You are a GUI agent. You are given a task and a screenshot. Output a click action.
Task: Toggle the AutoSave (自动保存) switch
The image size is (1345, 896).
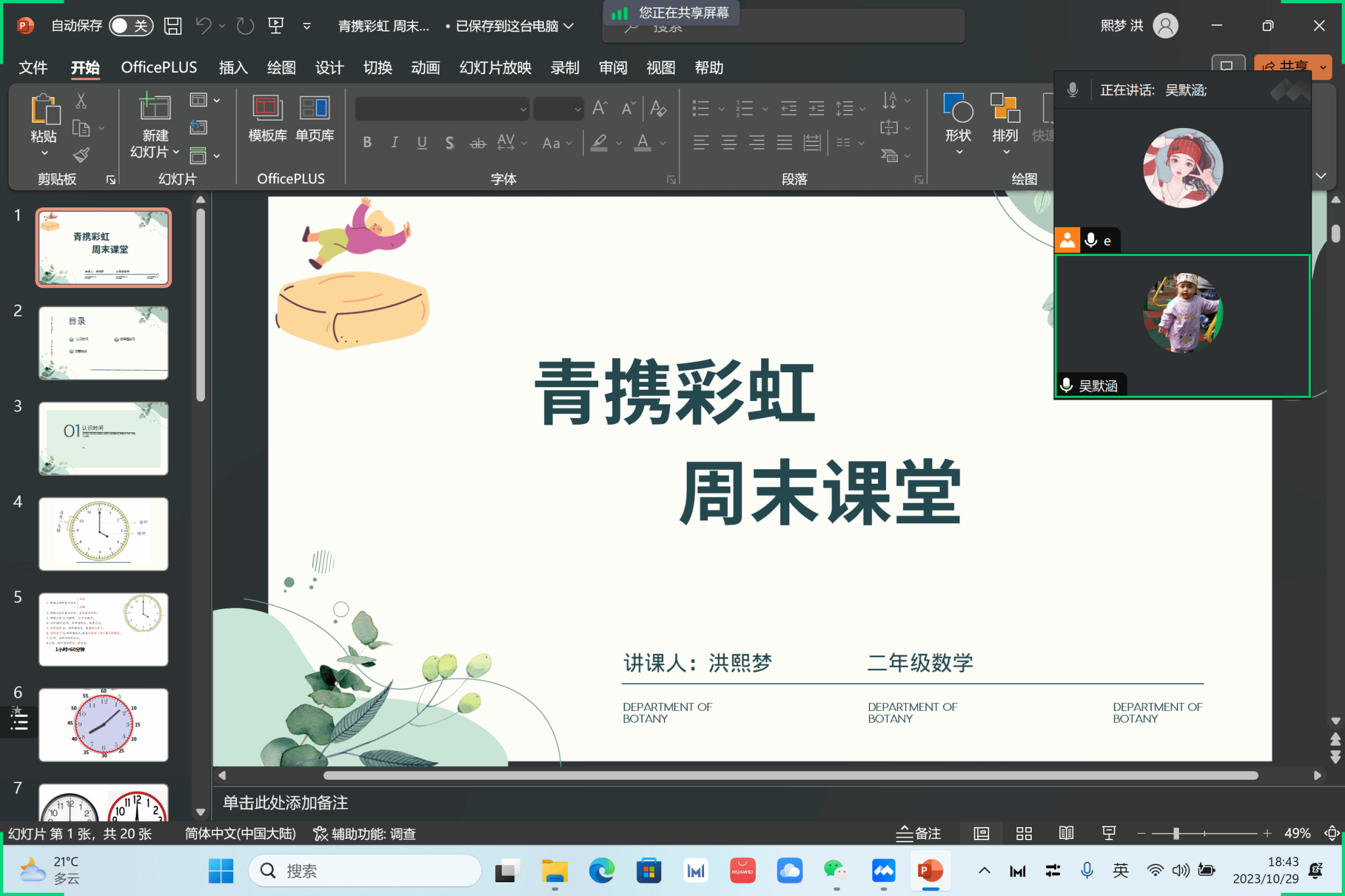click(x=131, y=26)
